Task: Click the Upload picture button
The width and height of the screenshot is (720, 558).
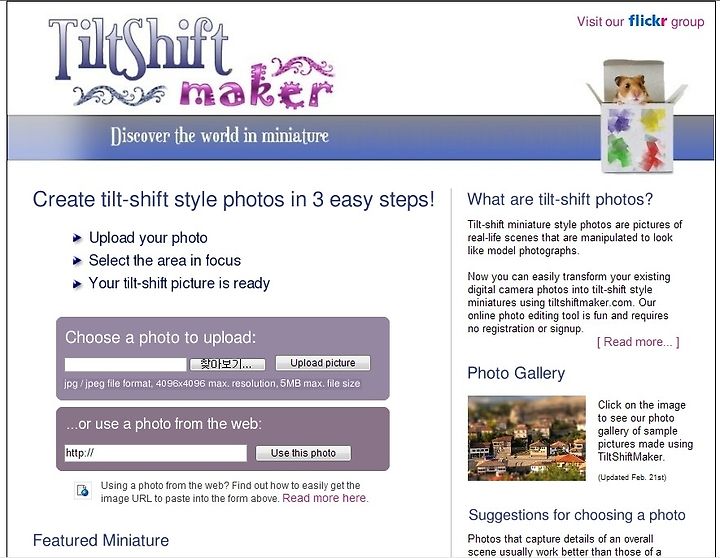Action: pyautogui.click(x=323, y=363)
